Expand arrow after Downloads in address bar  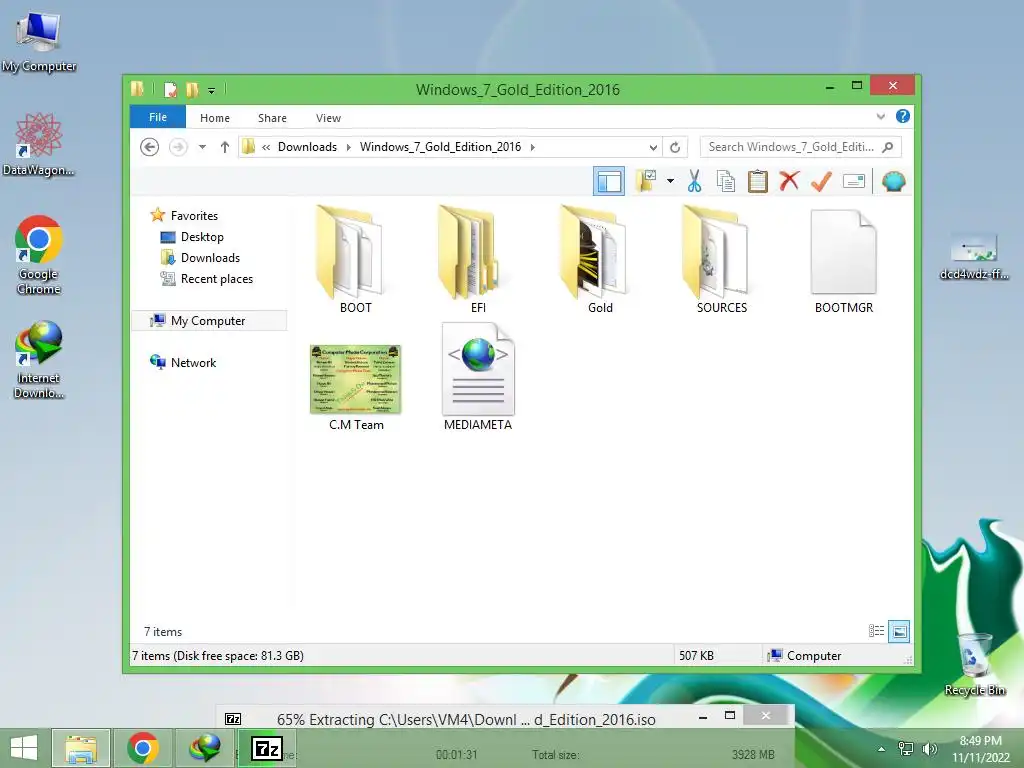(348, 147)
